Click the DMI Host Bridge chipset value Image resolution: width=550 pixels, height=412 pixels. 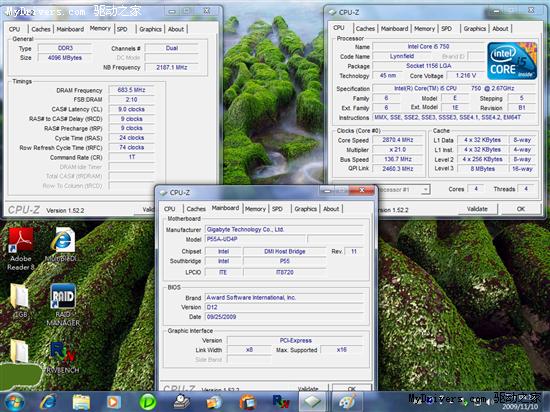coord(284,251)
